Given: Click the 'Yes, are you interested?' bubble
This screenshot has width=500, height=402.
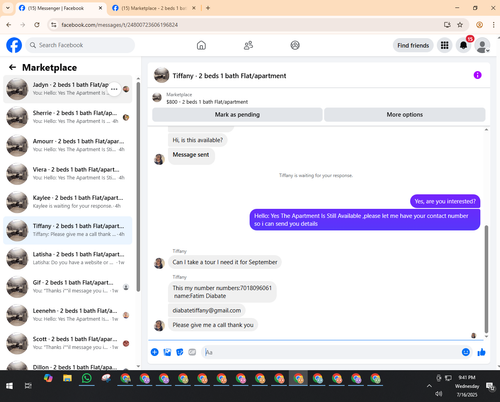Looking at the screenshot, I should pos(445,201).
